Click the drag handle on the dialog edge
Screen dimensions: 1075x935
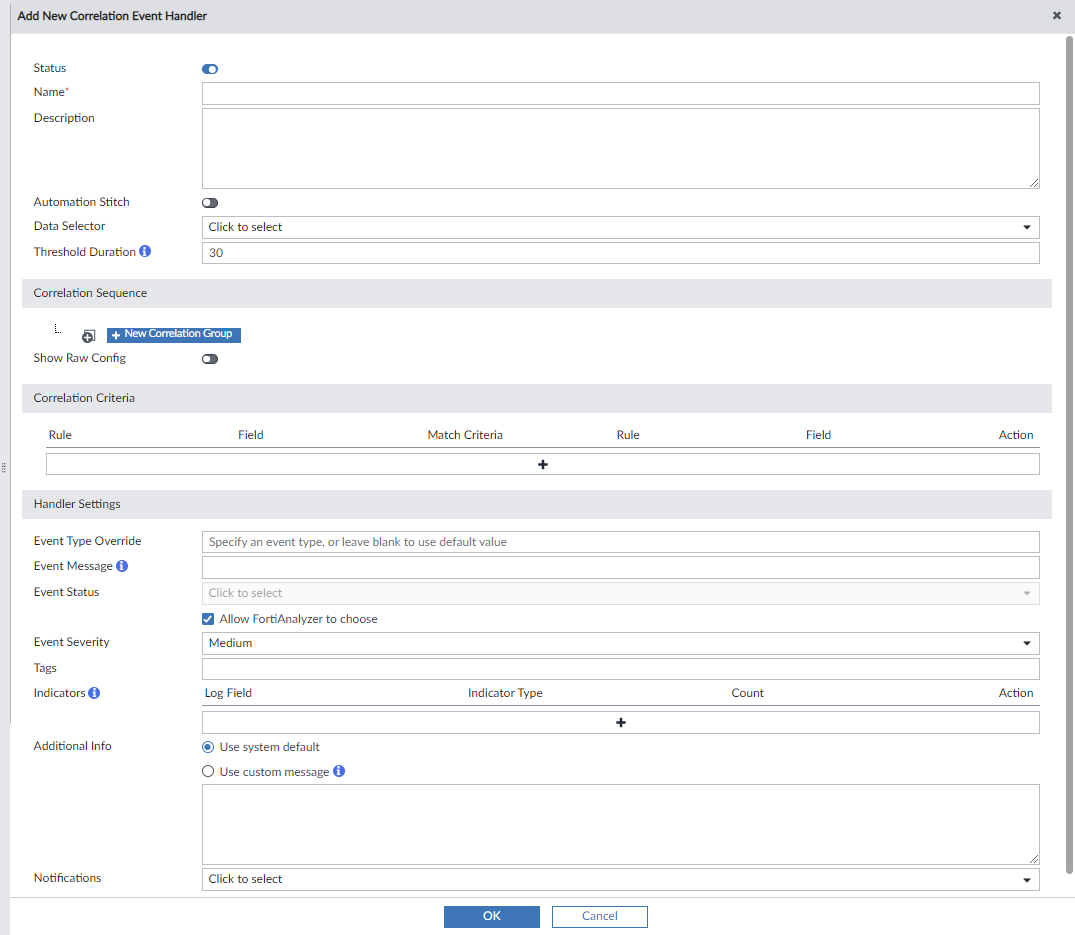[x=4, y=467]
